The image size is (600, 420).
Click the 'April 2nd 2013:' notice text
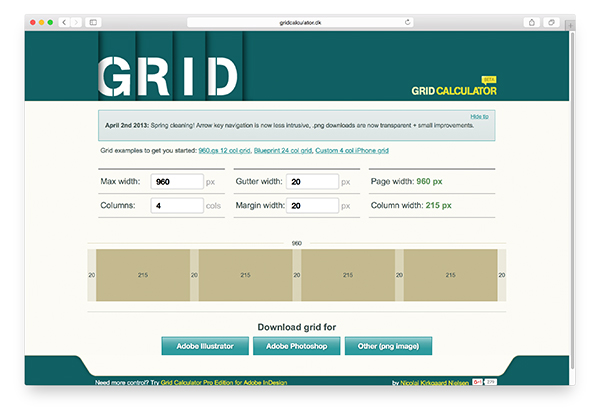[x=127, y=125]
